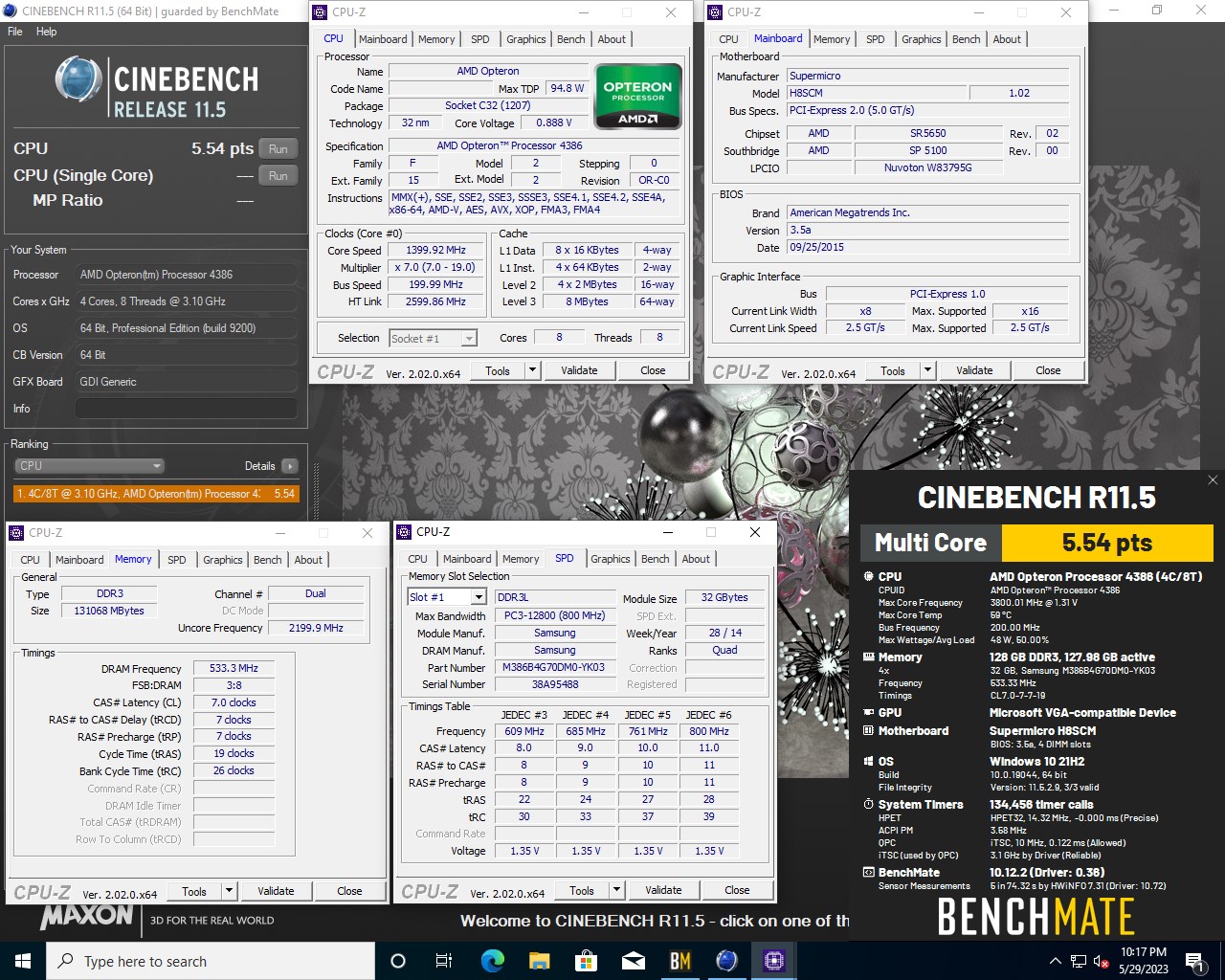1225x980 pixels.
Task: Switch to CPU-Z taskbar icon
Action: [773, 961]
